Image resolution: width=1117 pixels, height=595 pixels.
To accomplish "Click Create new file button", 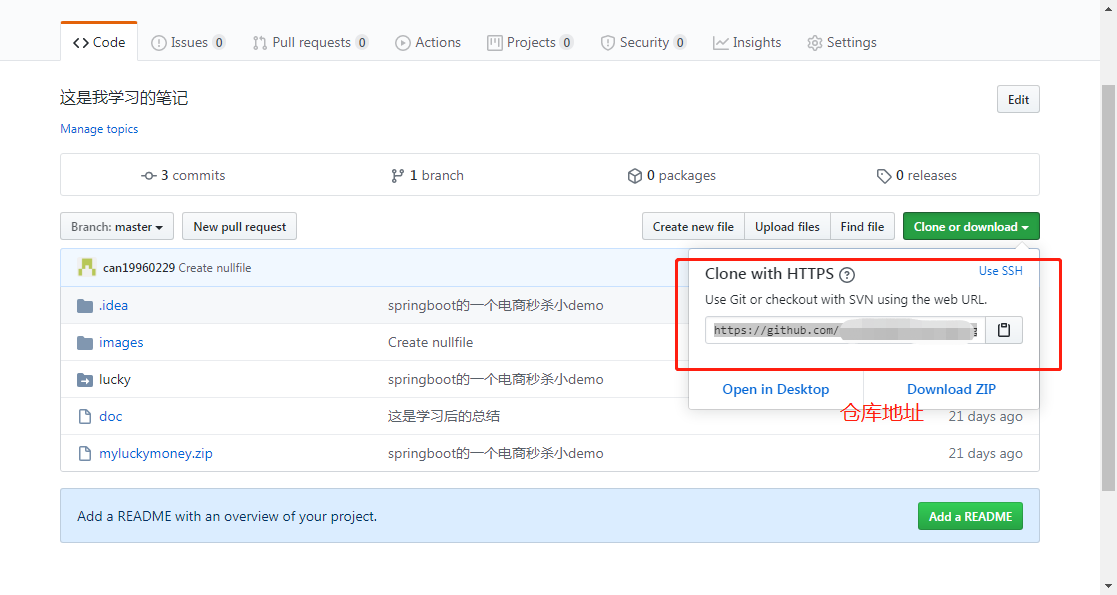I will (x=693, y=227).
